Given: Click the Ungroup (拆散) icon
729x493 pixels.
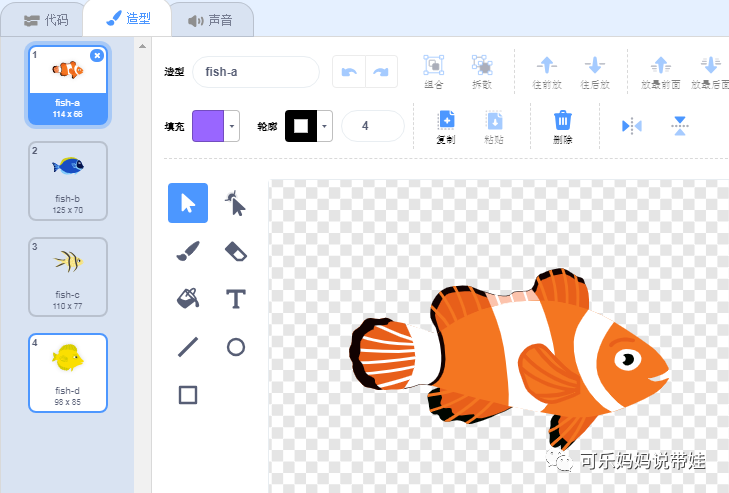Looking at the screenshot, I should click(x=482, y=72).
